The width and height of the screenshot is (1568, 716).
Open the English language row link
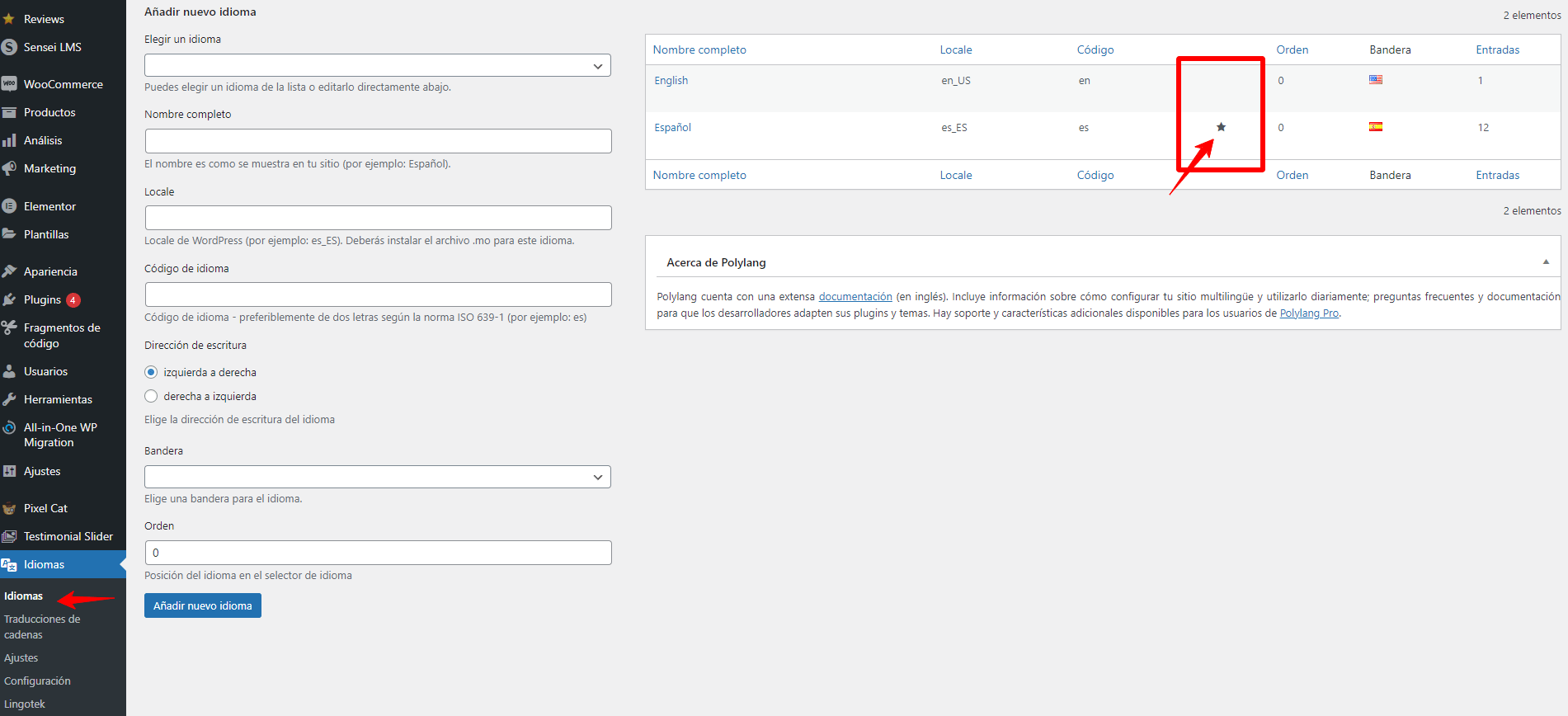(671, 80)
